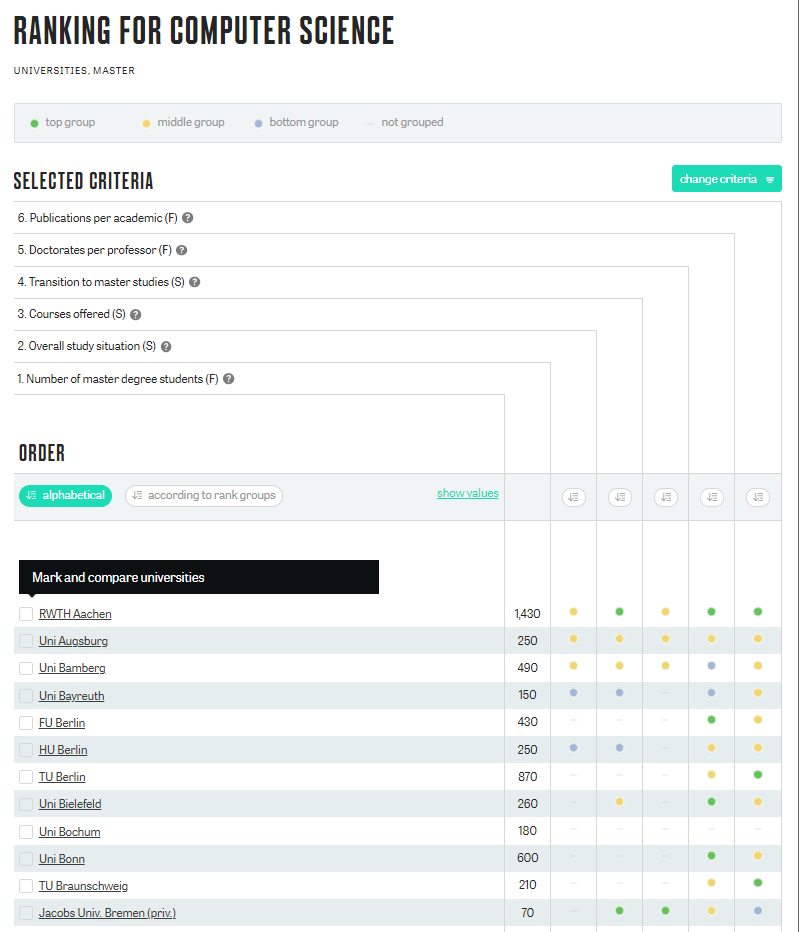Check the FU Berlin compare checkbox

point(26,723)
